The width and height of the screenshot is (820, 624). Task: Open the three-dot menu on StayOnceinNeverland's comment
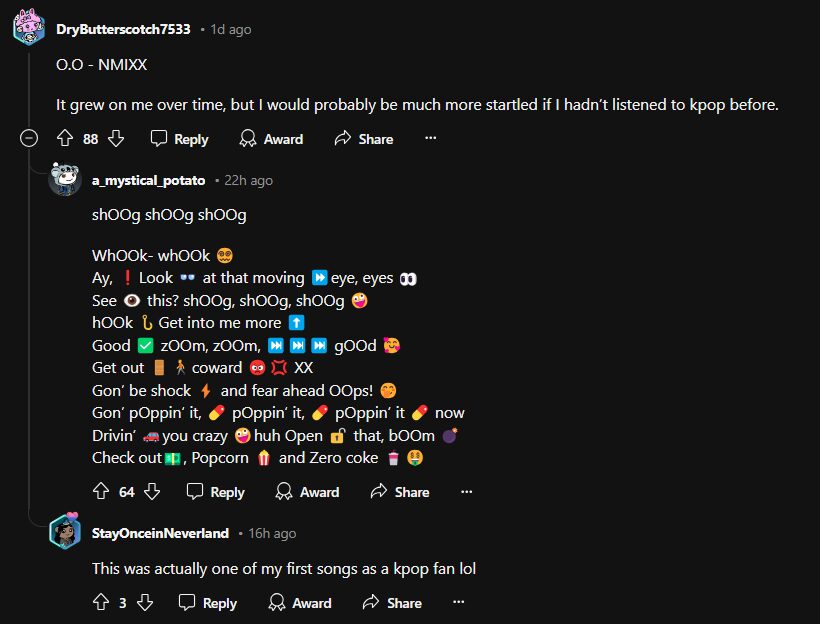coord(459,602)
